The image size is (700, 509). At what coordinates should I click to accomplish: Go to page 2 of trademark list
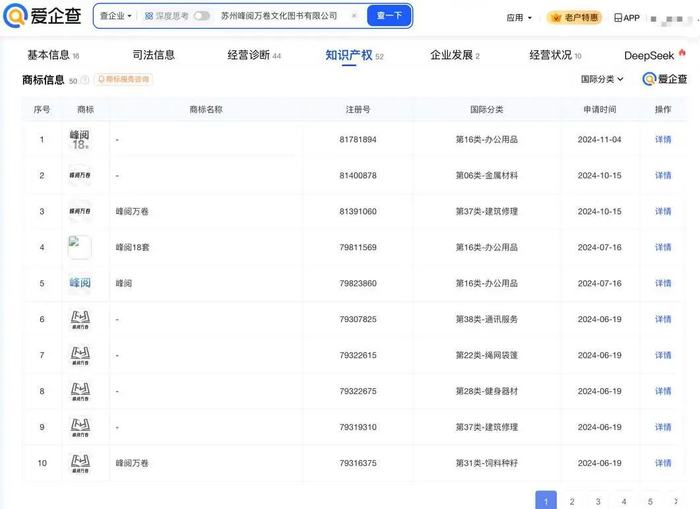572,501
